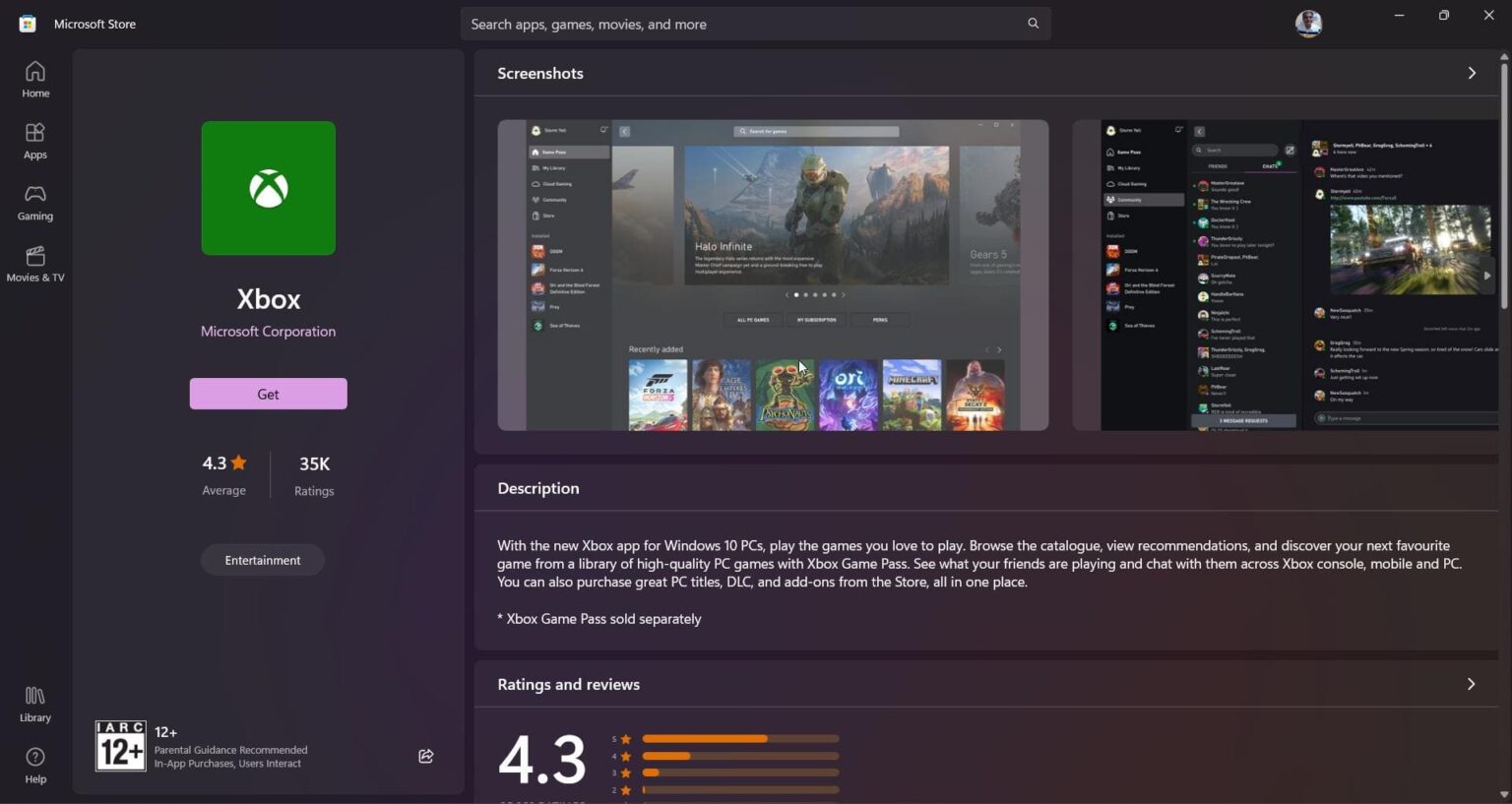Viewport: 1512px width, 804px height.
Task: Open the Gaming section
Action: [34, 202]
